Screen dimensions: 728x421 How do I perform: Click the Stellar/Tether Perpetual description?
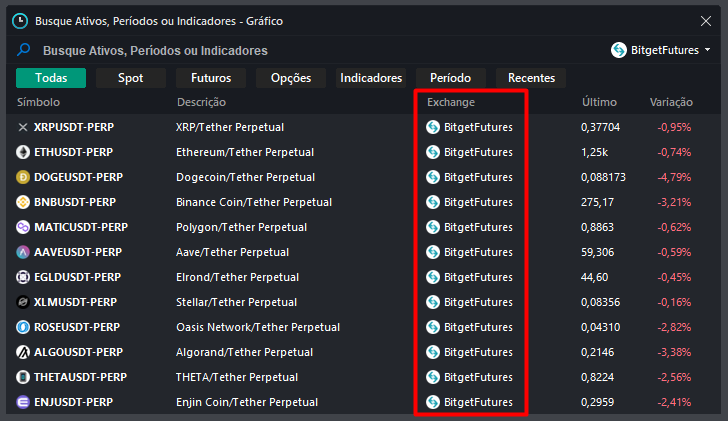tap(236, 302)
